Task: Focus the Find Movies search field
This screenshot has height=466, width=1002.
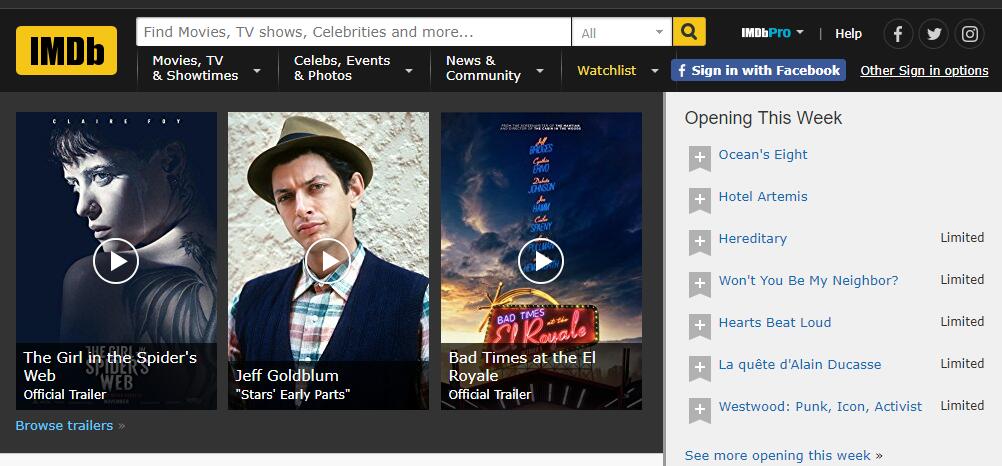Action: click(x=353, y=32)
